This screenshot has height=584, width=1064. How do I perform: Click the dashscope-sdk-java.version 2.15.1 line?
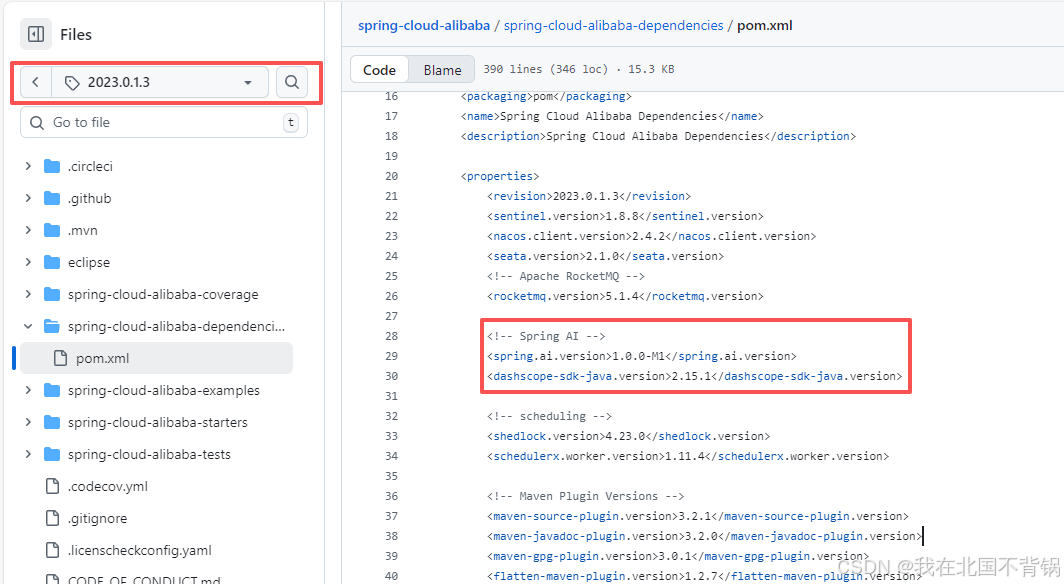coord(694,376)
